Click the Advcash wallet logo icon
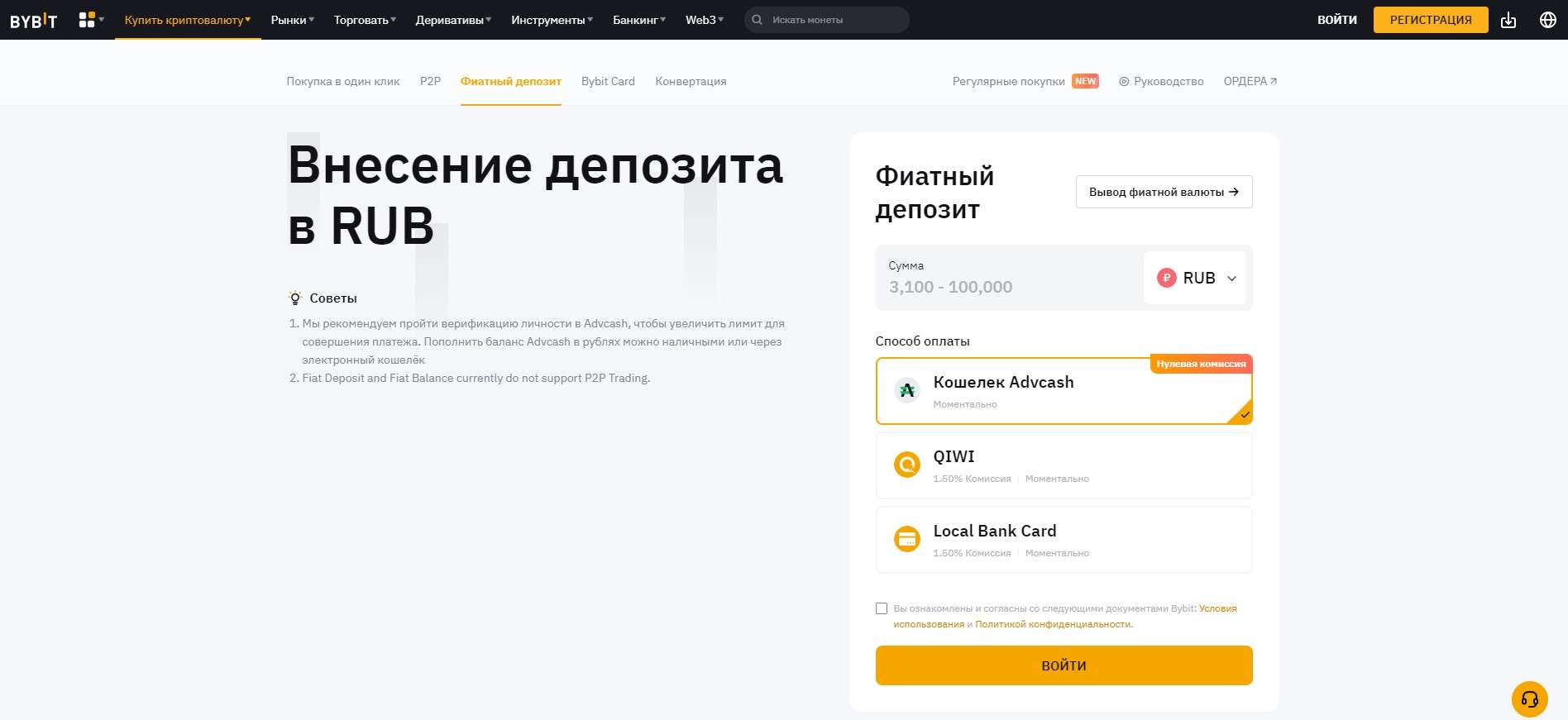The height and width of the screenshot is (720, 1568). click(x=907, y=390)
